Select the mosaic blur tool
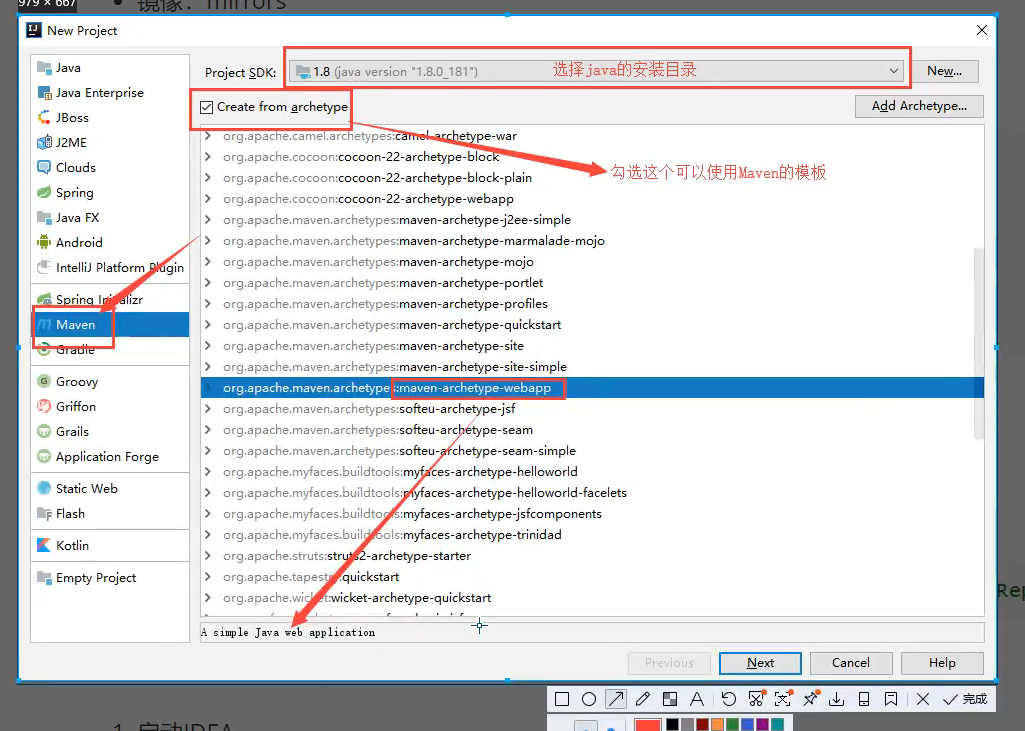 pyautogui.click(x=670, y=699)
